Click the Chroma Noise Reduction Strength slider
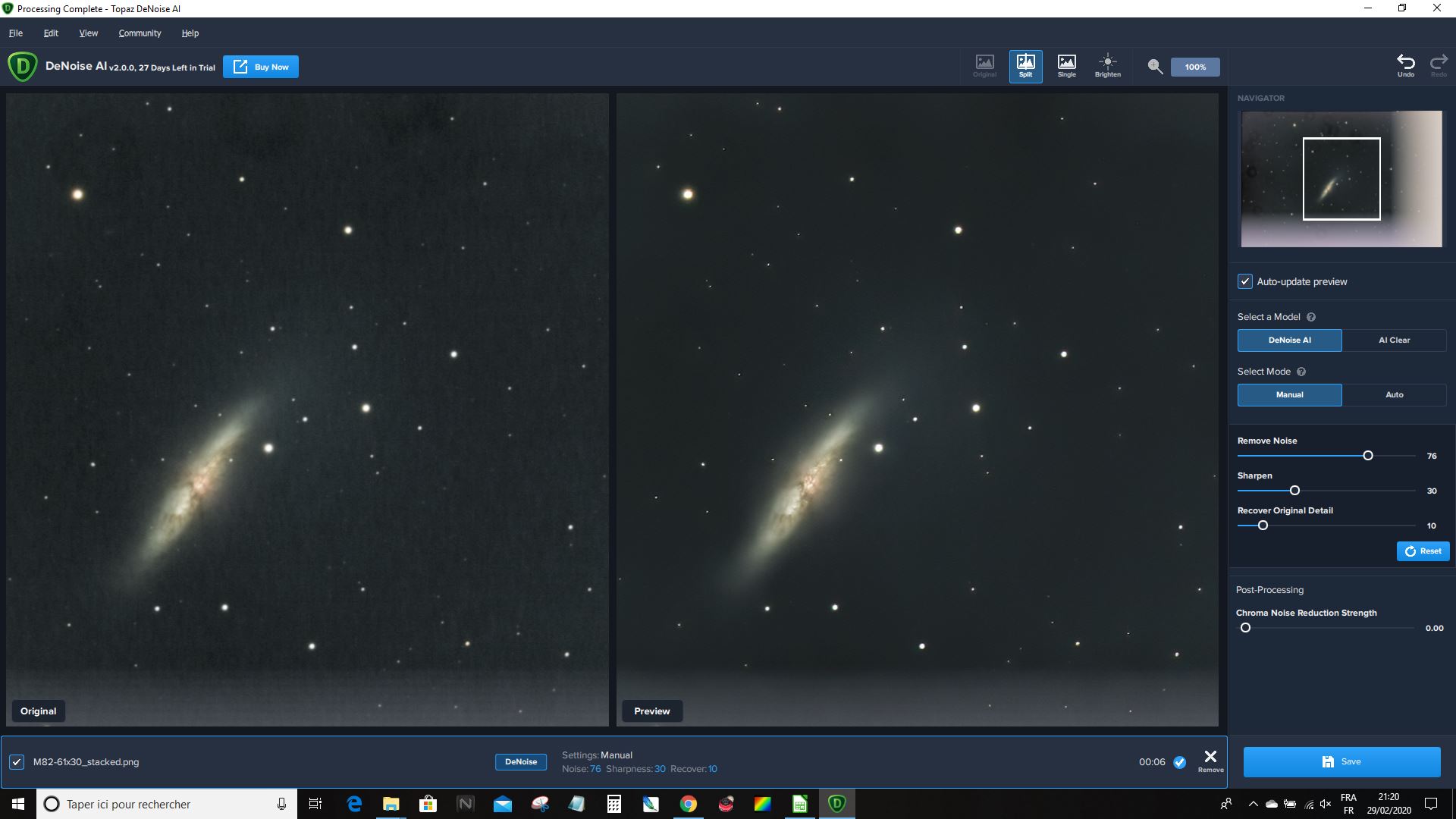This screenshot has width=1456, height=819. pos(1326,628)
